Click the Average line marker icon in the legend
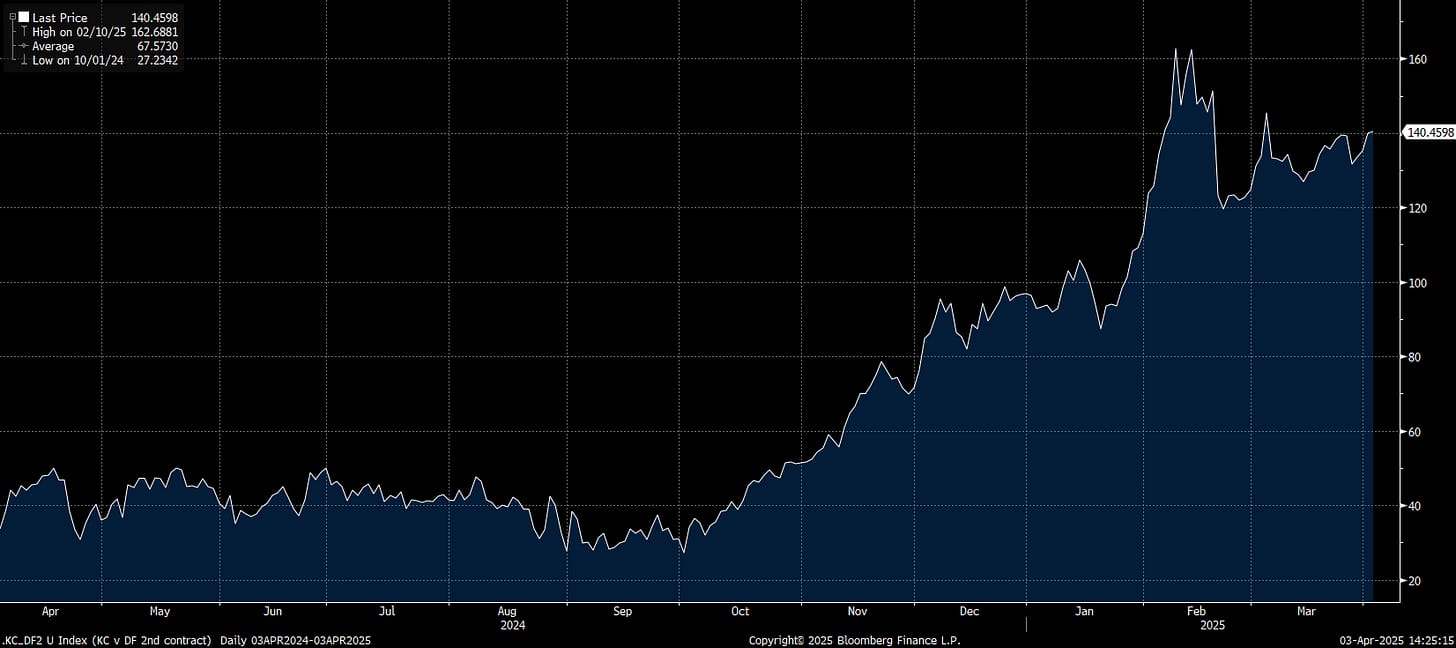Screen dimensions: 1456x648 point(23,46)
